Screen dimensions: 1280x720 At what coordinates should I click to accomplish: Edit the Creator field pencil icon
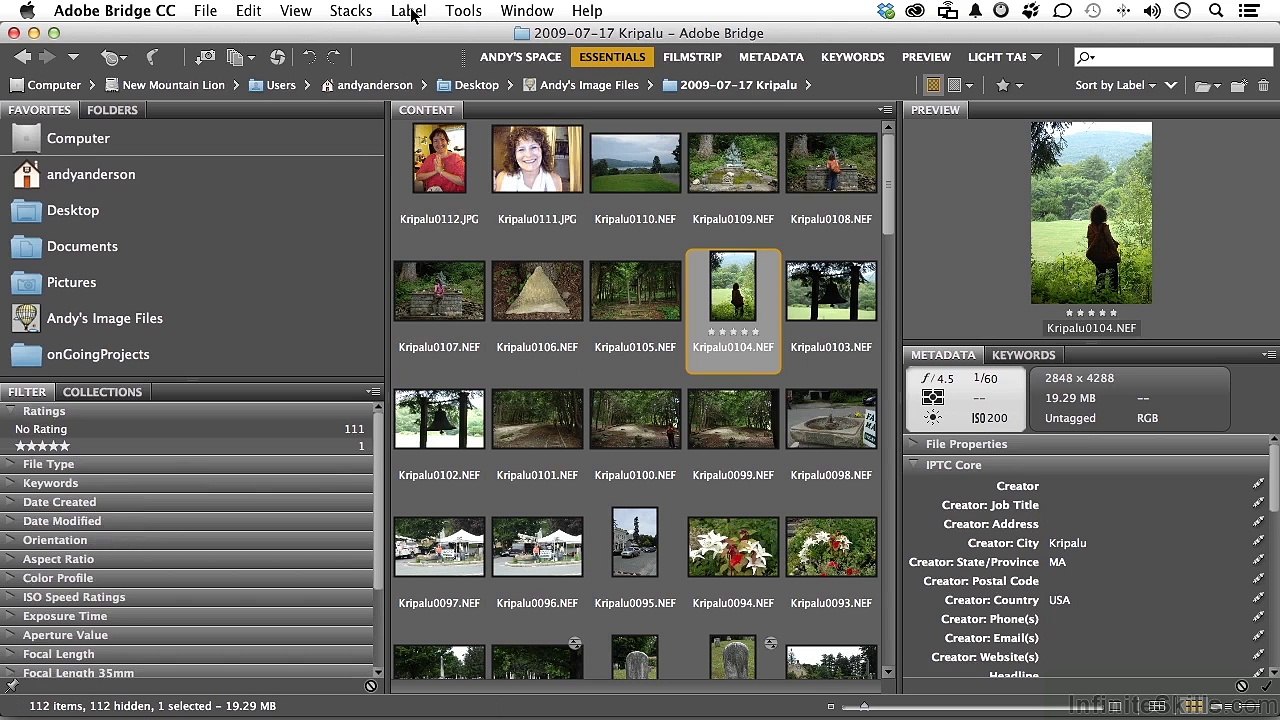(1258, 486)
